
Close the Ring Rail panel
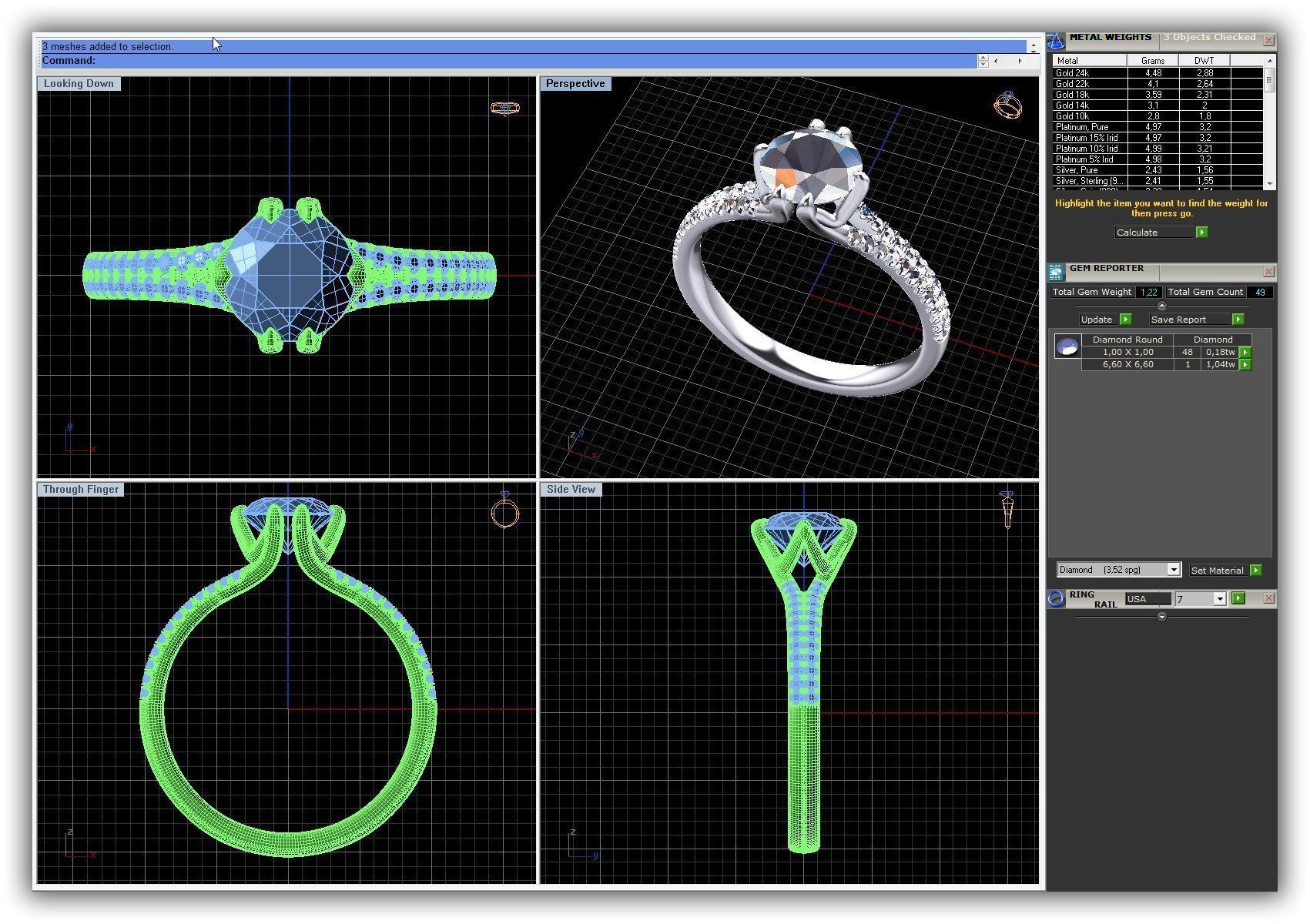click(x=1268, y=598)
